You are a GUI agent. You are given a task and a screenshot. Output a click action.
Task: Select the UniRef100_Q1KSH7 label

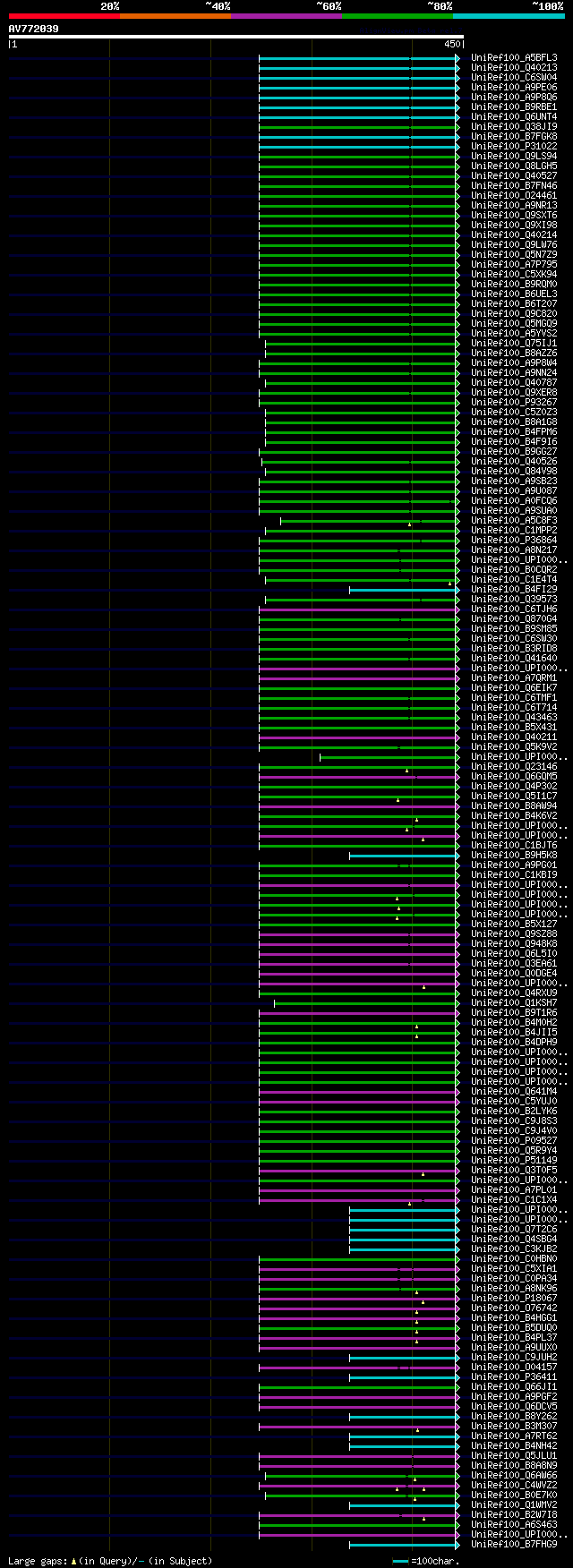coord(514,1003)
